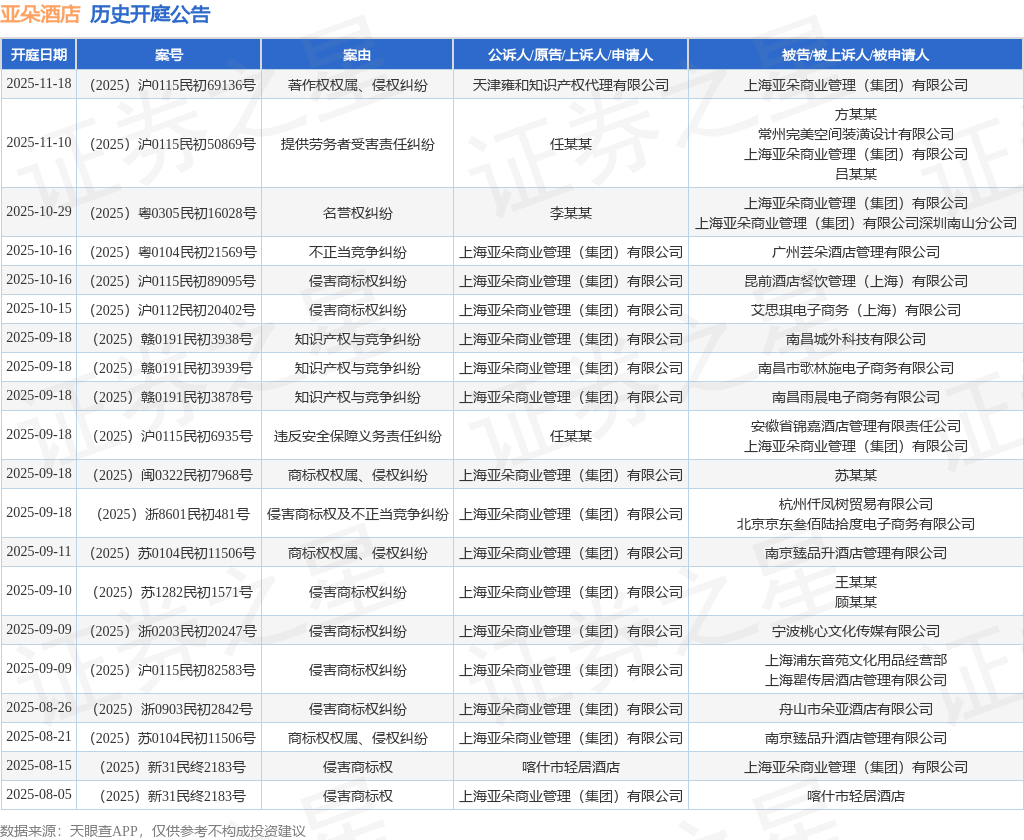Select the 公诉人/原告/上诉人/申请人 column header
Viewport: 1024px width, 840px height.
pos(571,55)
